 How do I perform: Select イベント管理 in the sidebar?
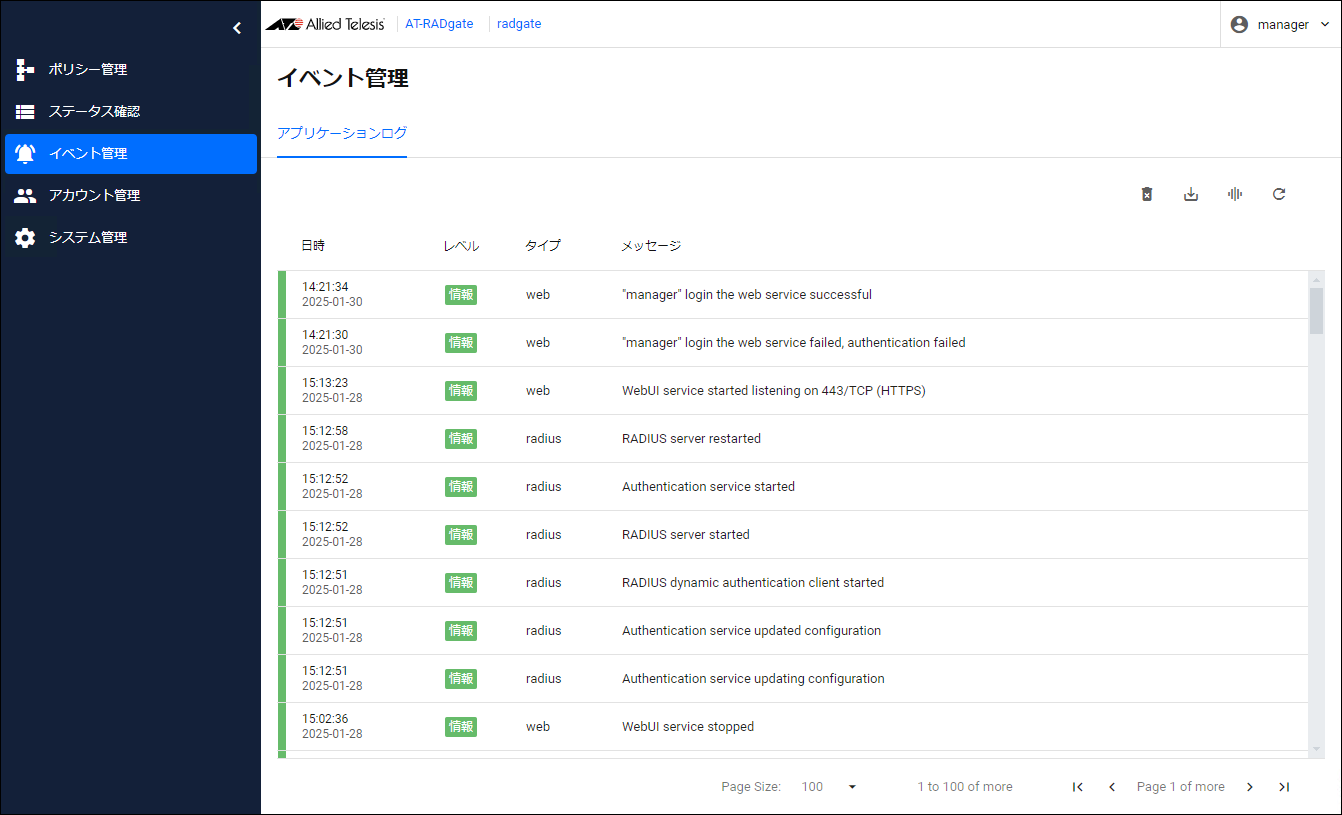tap(131, 154)
